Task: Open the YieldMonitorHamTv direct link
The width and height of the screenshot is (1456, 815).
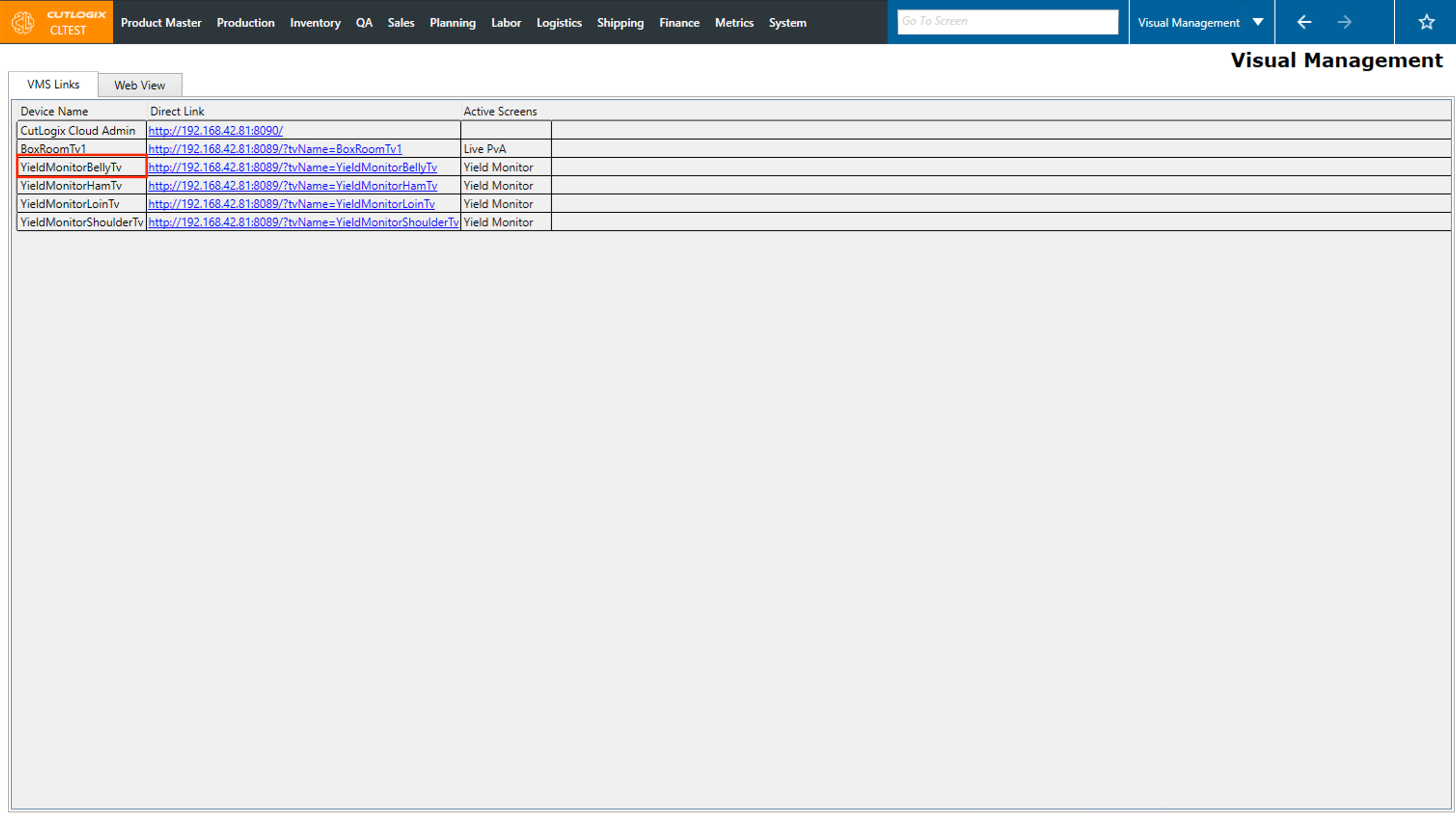Action: [x=292, y=185]
